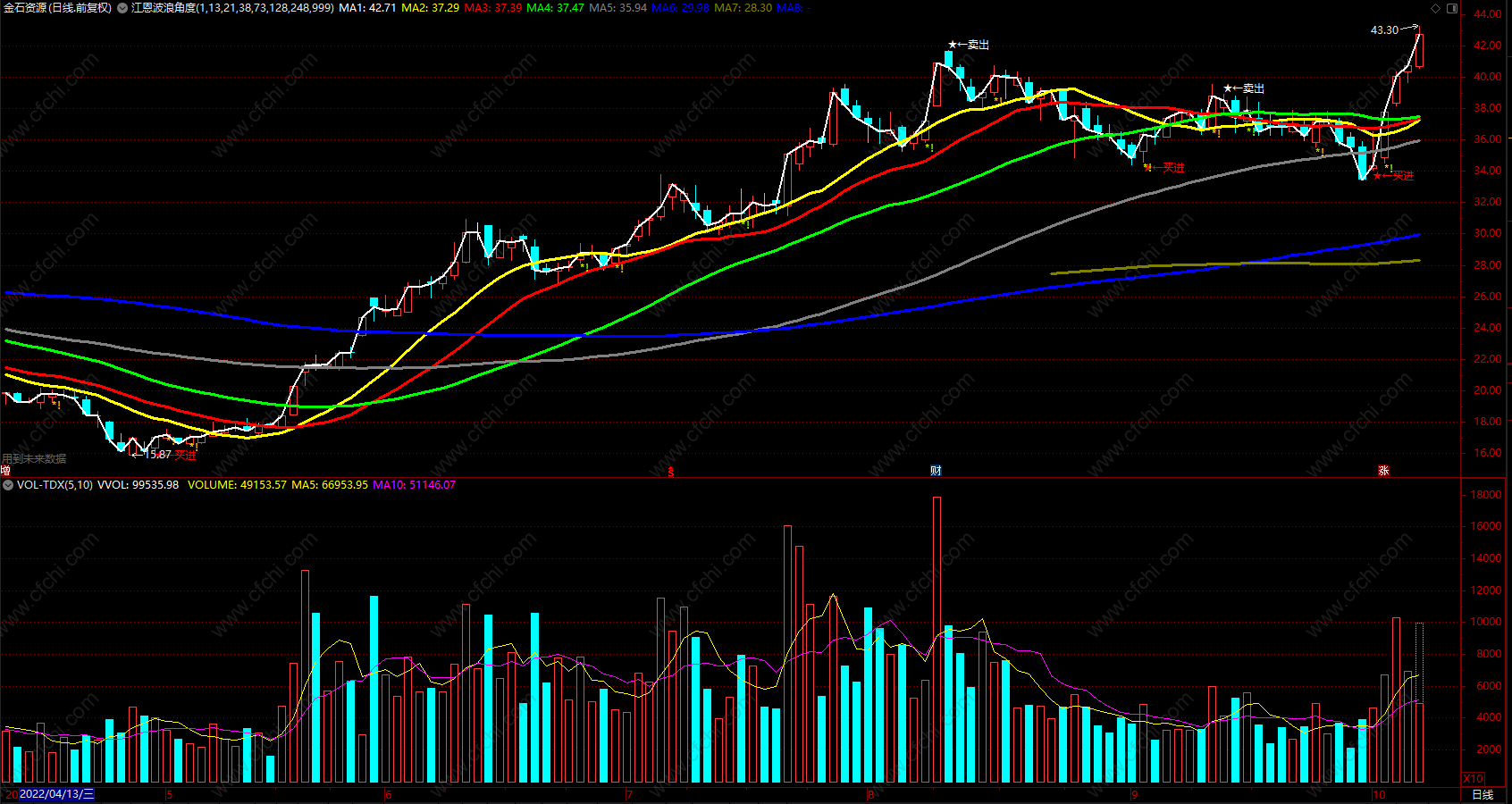Click the MA1: 42.71 value label

pyautogui.click(x=367, y=7)
